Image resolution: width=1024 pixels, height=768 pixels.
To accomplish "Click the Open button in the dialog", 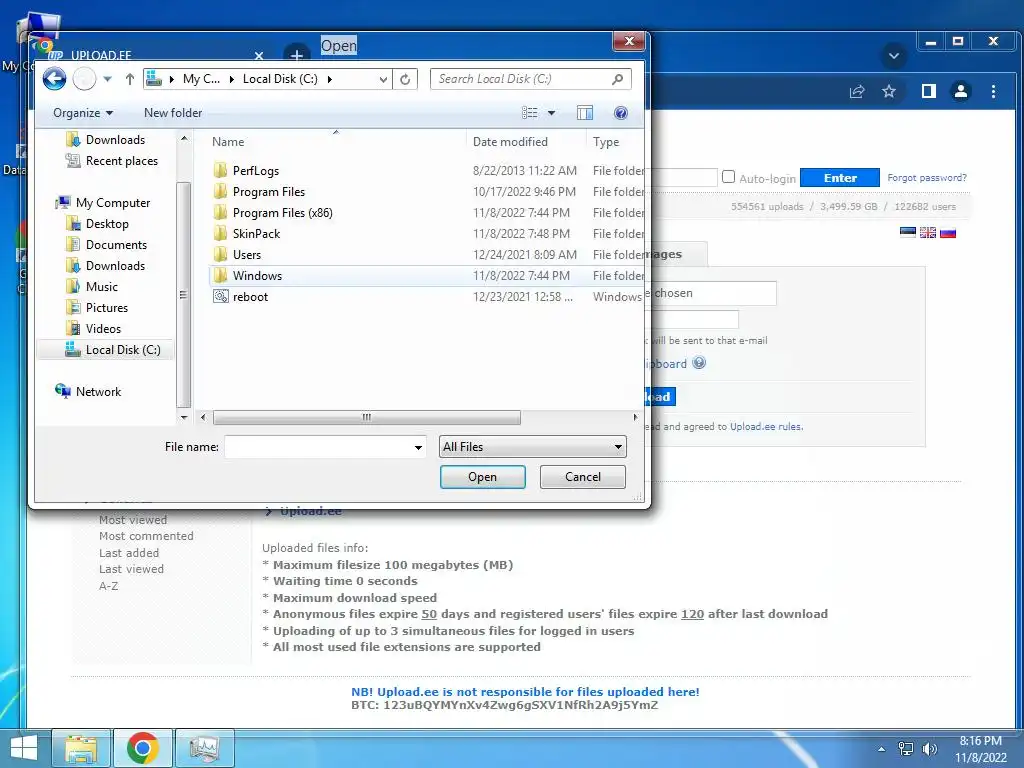I will coord(483,477).
